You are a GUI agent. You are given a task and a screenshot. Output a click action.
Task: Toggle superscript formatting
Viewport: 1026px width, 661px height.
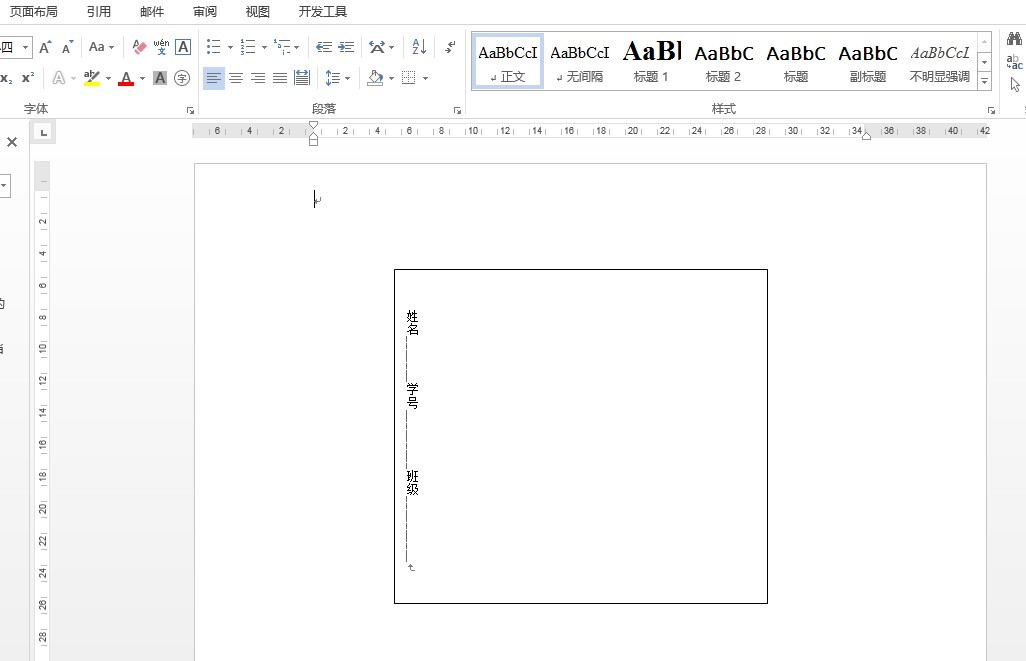28,78
